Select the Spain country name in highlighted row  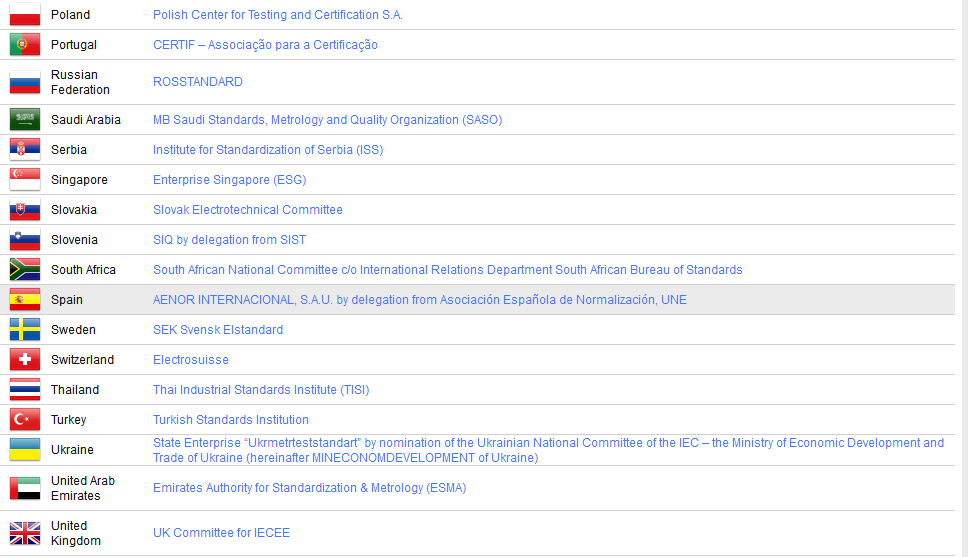pyautogui.click(x=67, y=300)
